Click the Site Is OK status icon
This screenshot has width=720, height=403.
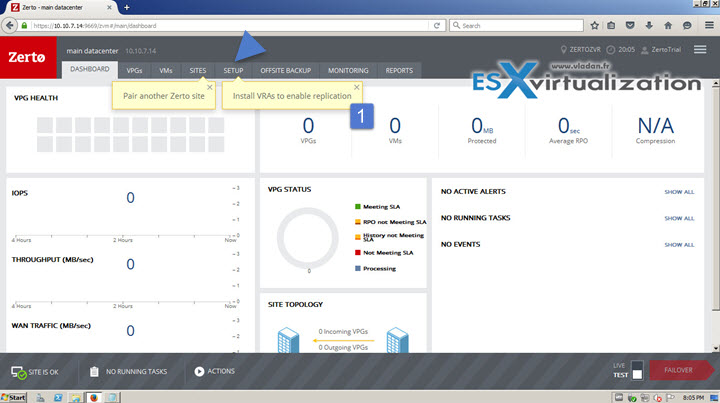[19, 372]
